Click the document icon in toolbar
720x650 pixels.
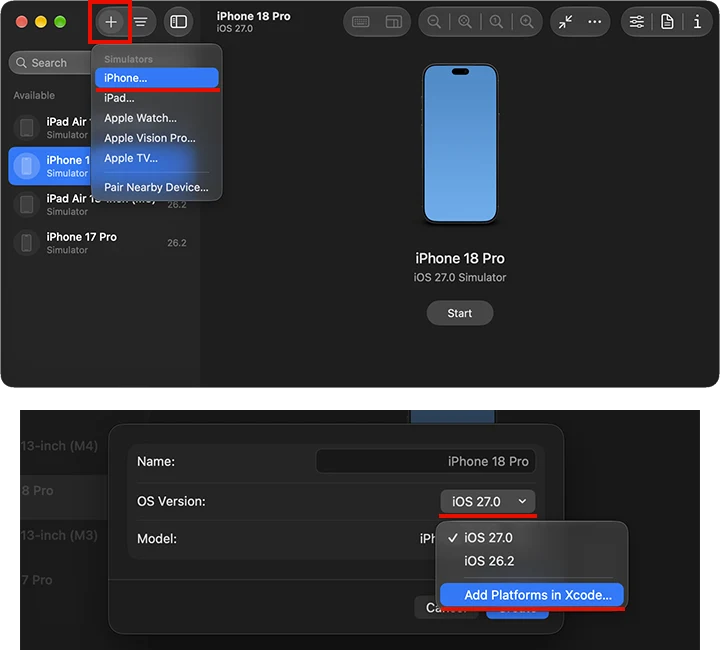tap(667, 22)
